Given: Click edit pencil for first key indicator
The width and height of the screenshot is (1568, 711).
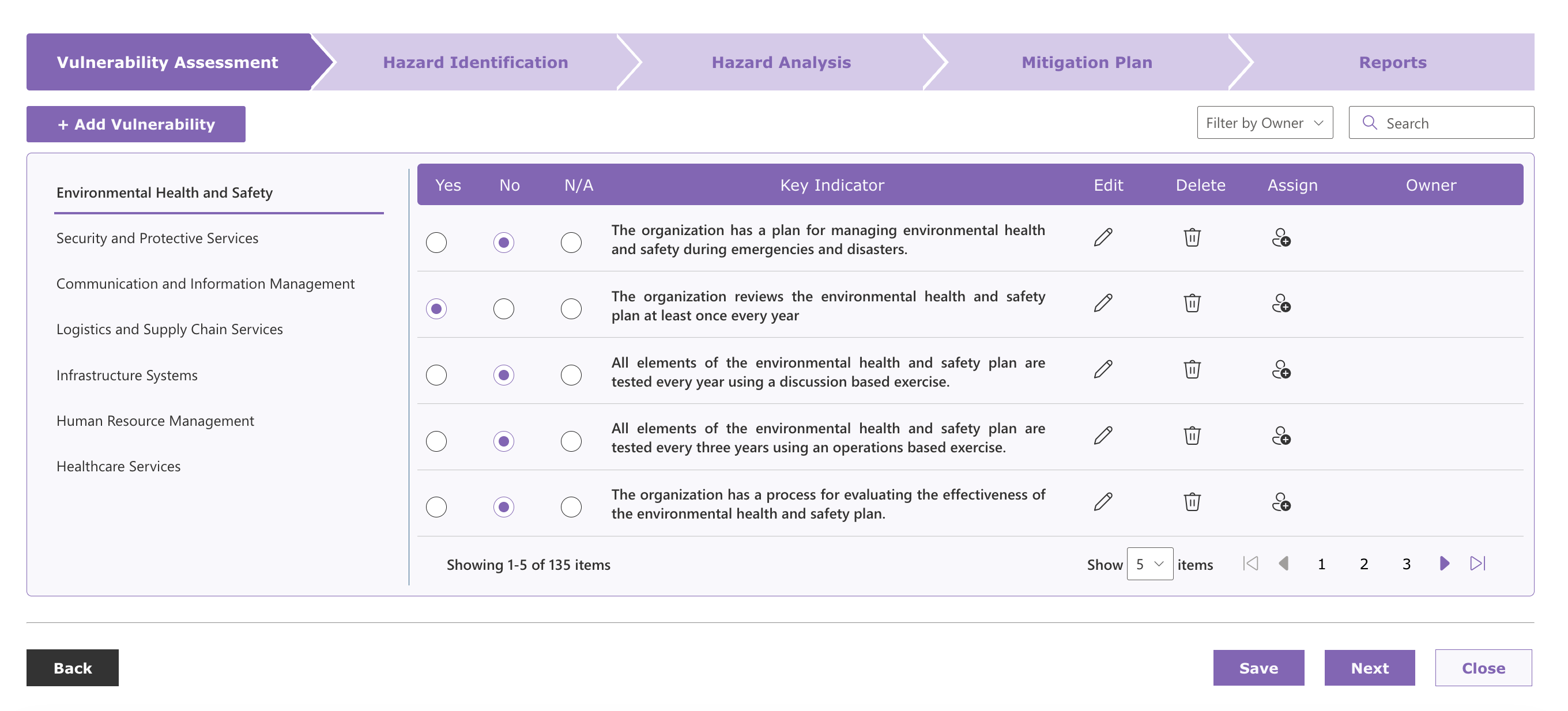Looking at the screenshot, I should pyautogui.click(x=1102, y=237).
